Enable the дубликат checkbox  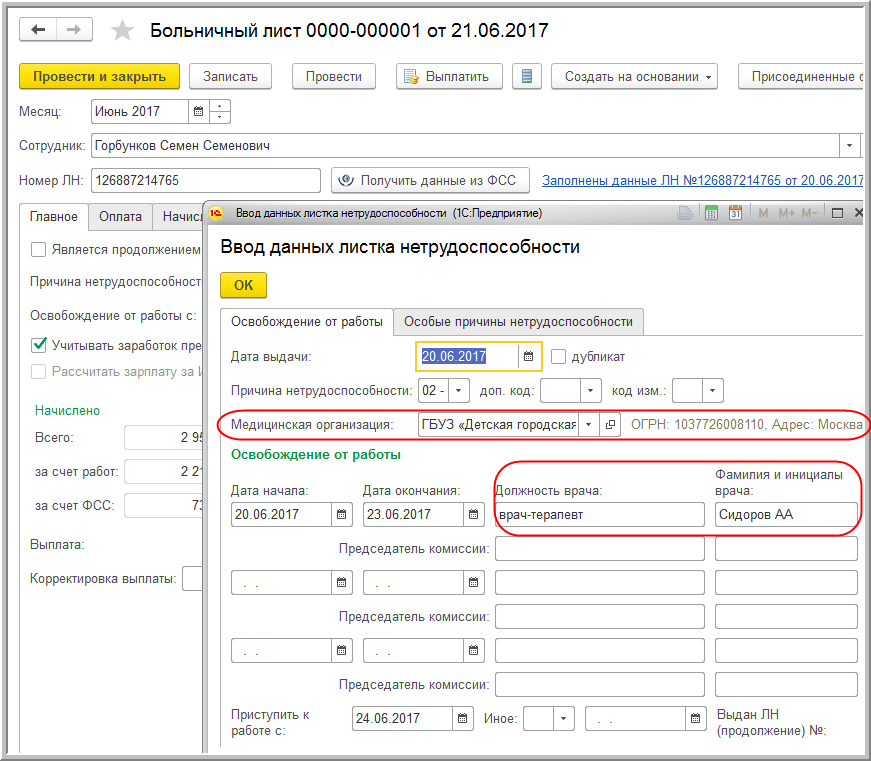coord(559,357)
